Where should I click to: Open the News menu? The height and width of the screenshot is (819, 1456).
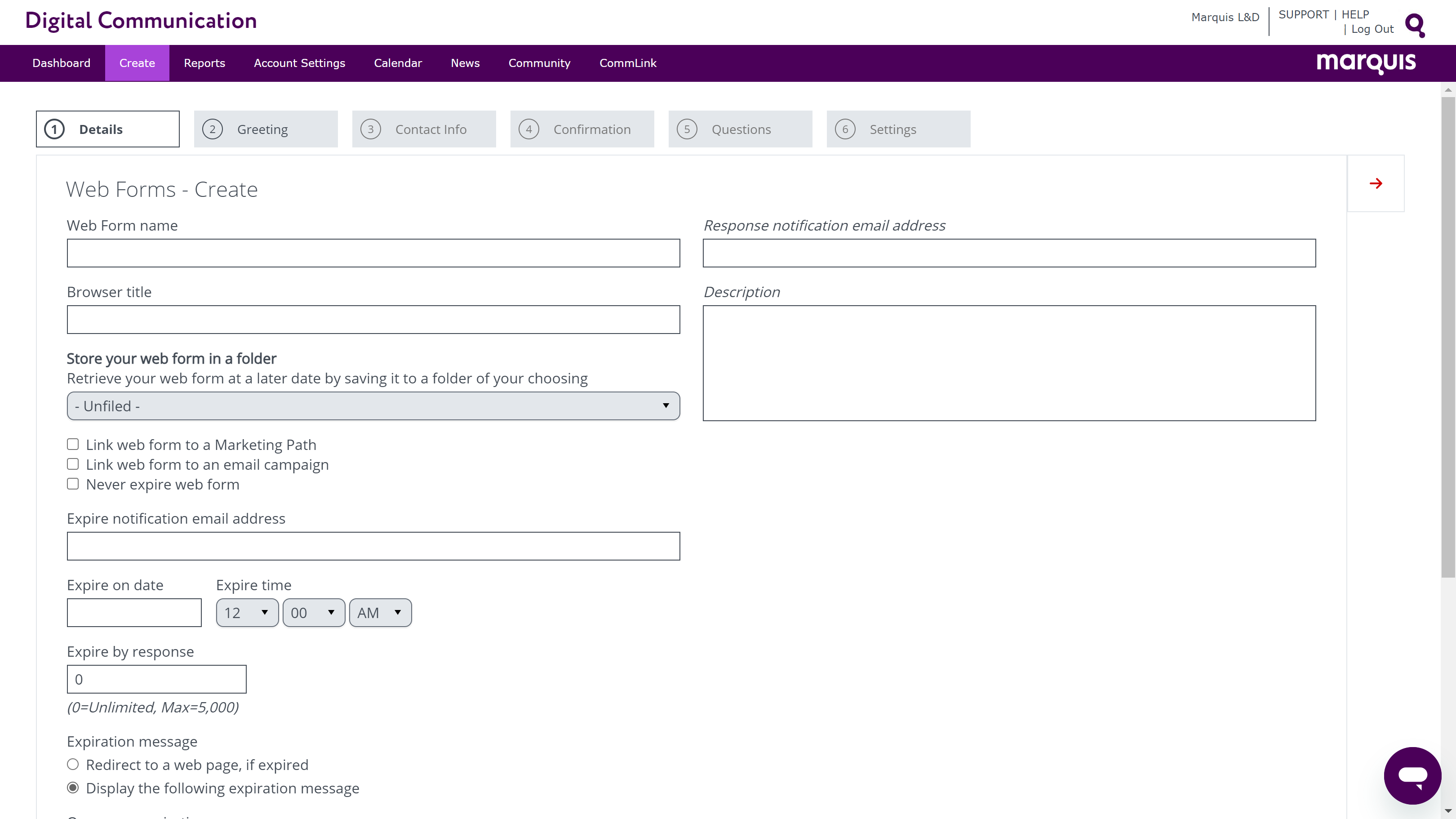coord(465,63)
